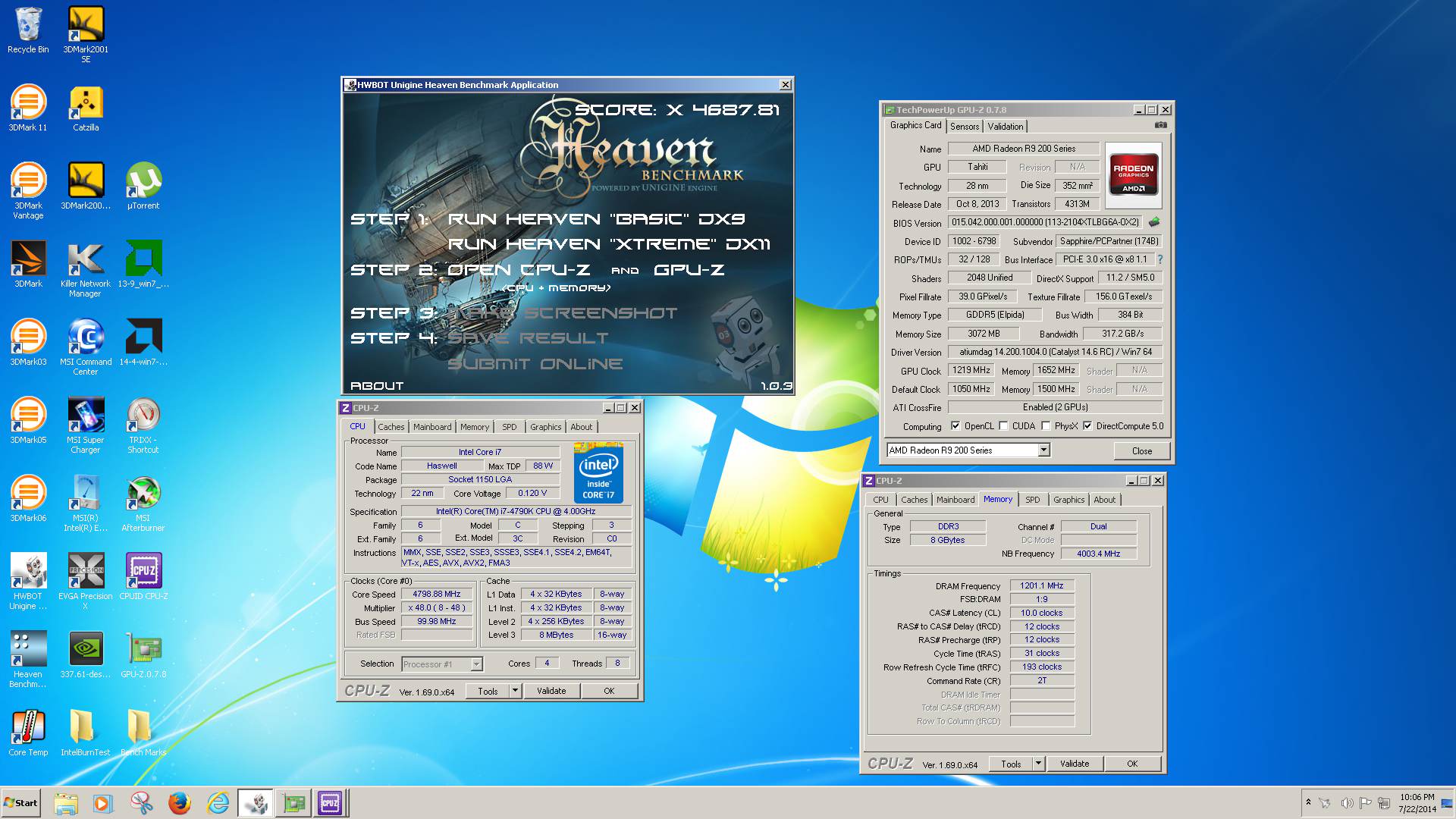1456x819 pixels.
Task: Launch 3DMark2001 SE shortcut
Action: point(86,35)
